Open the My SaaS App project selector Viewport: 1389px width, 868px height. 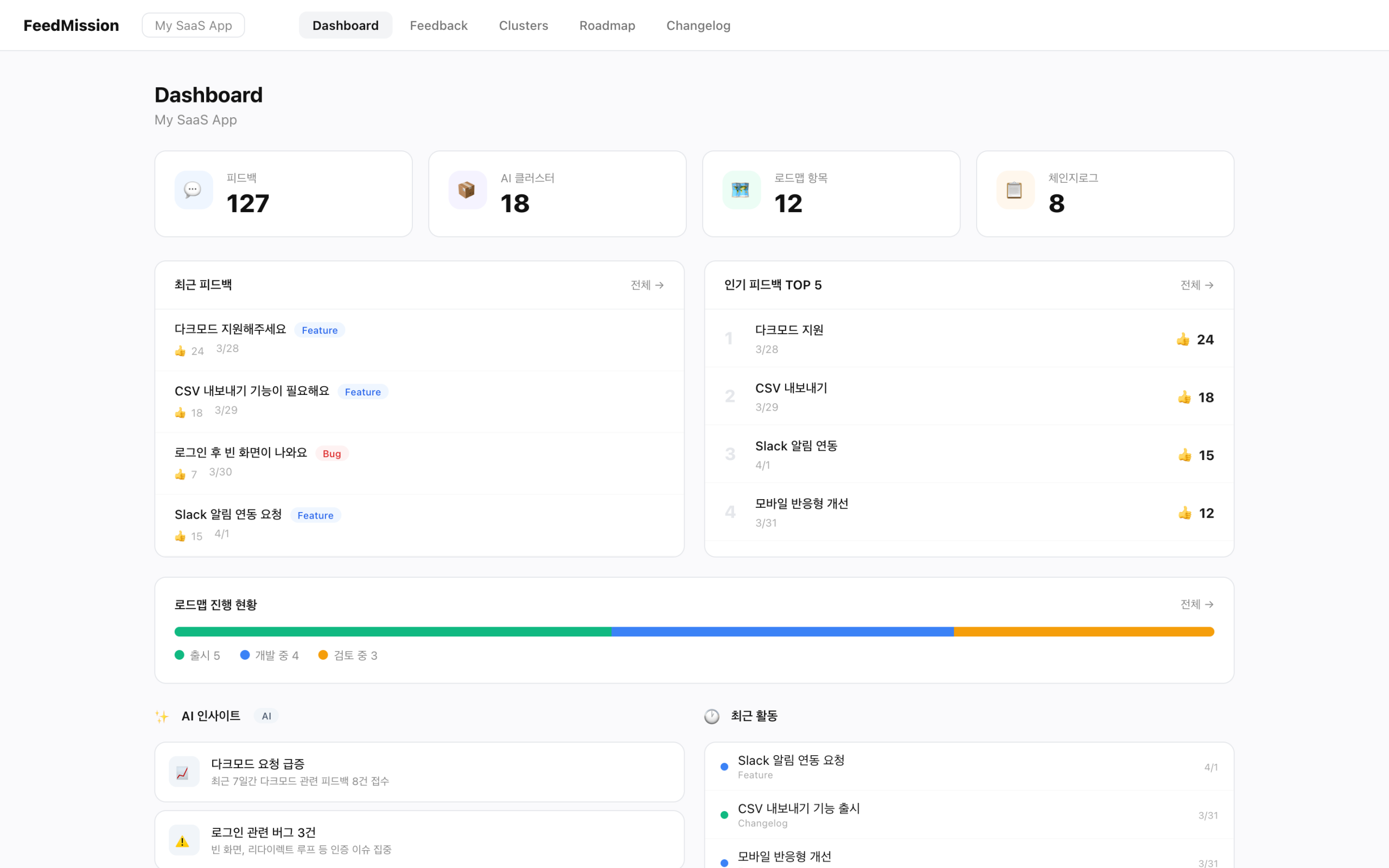point(193,25)
